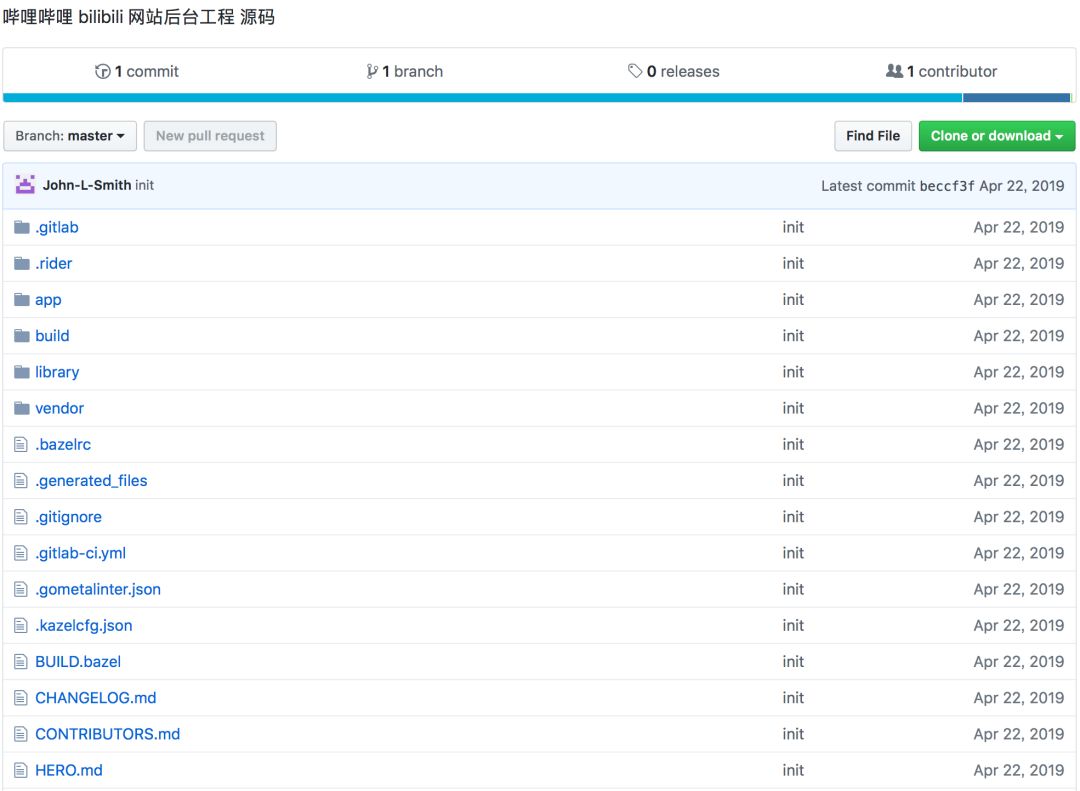This screenshot has height=791, width=1080.
Task: Open the .gitlab folder
Action: (x=56, y=227)
